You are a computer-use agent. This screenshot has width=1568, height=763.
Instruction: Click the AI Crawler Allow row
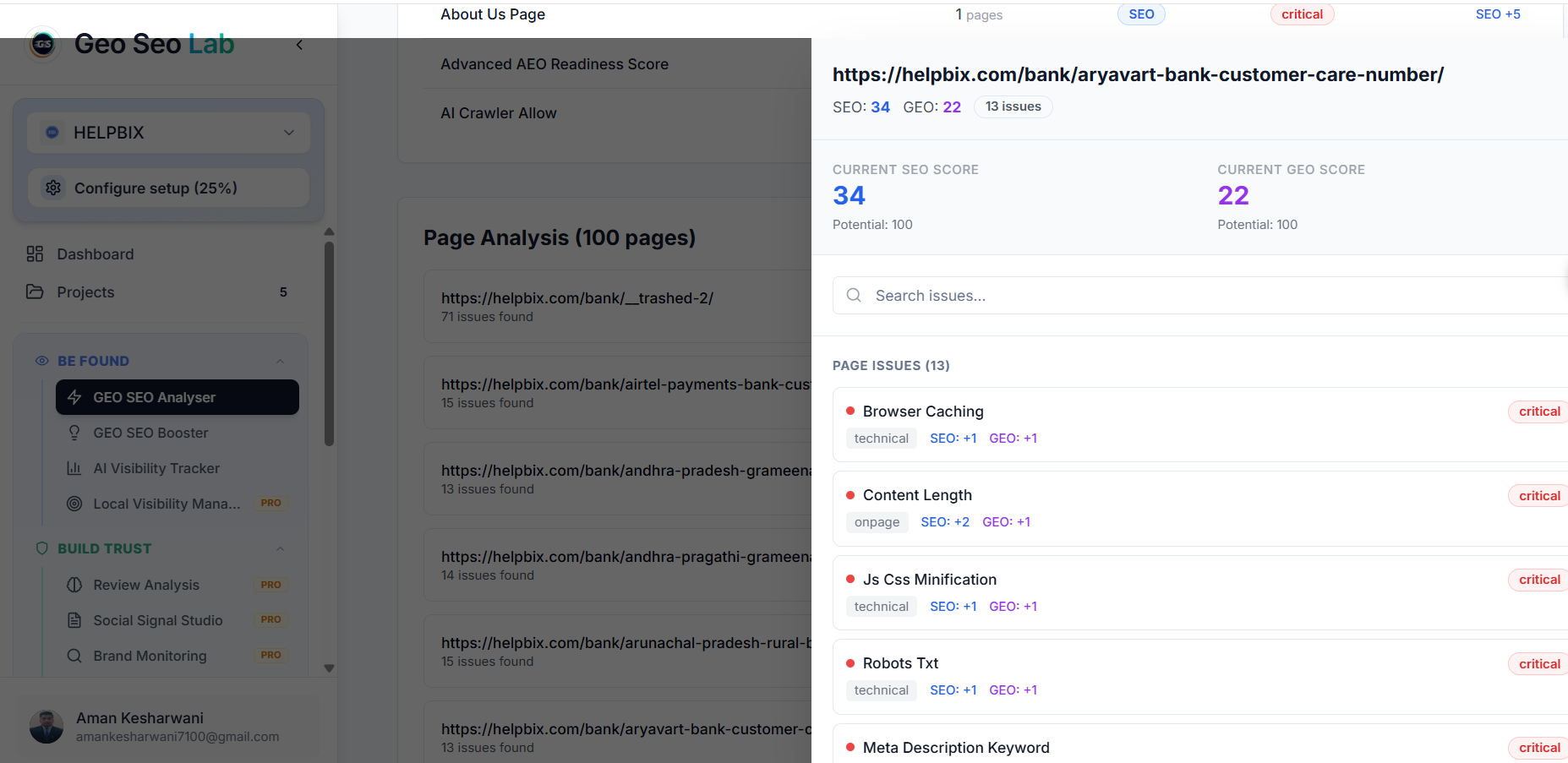point(617,113)
